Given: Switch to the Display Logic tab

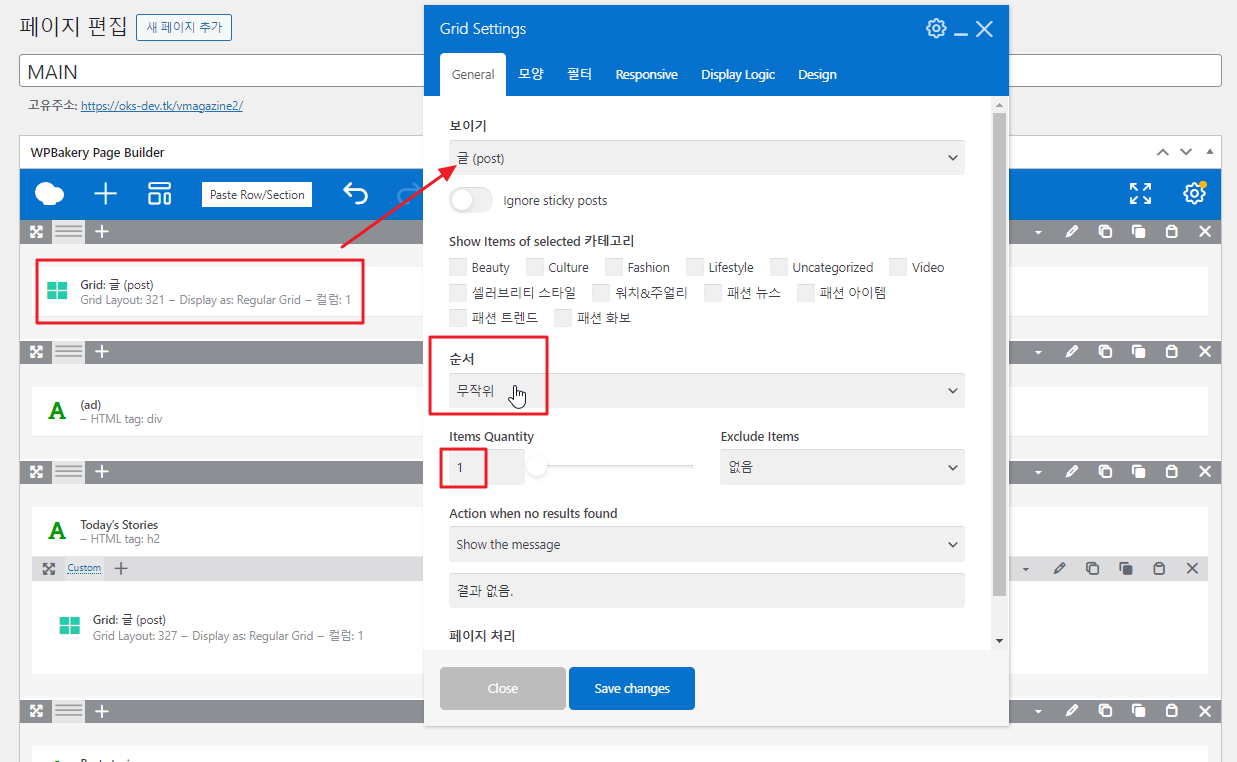Looking at the screenshot, I should (738, 74).
